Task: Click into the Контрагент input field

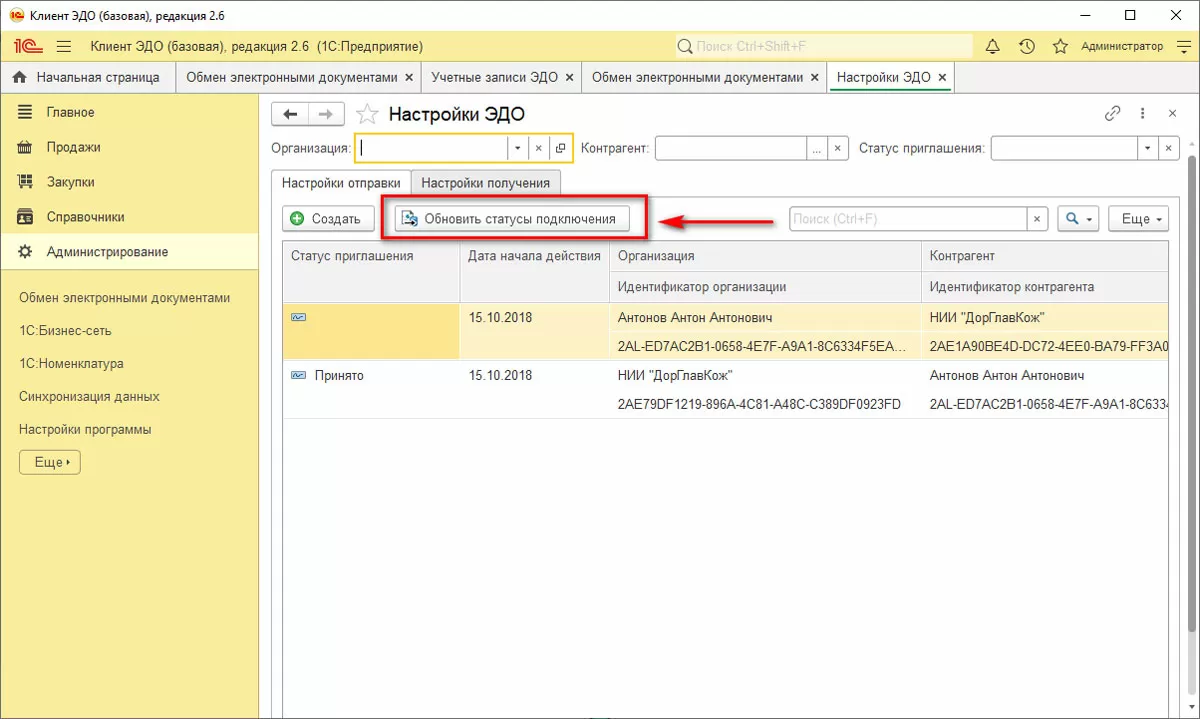Action: pos(731,148)
